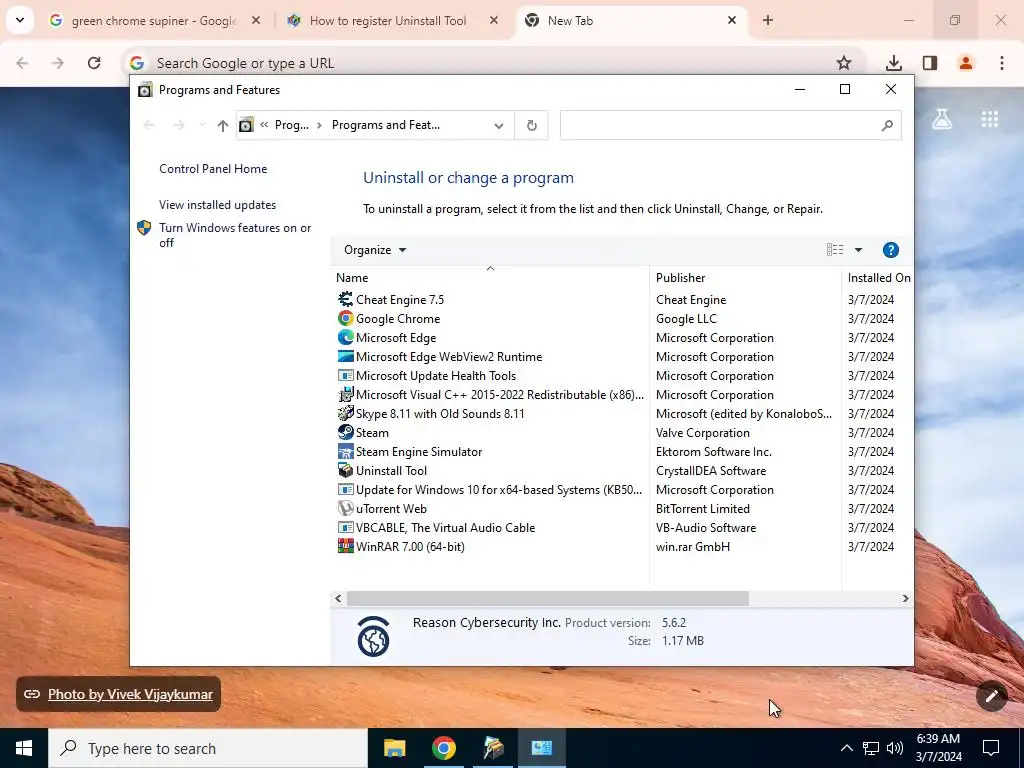Open Chrome profile avatar

965,63
